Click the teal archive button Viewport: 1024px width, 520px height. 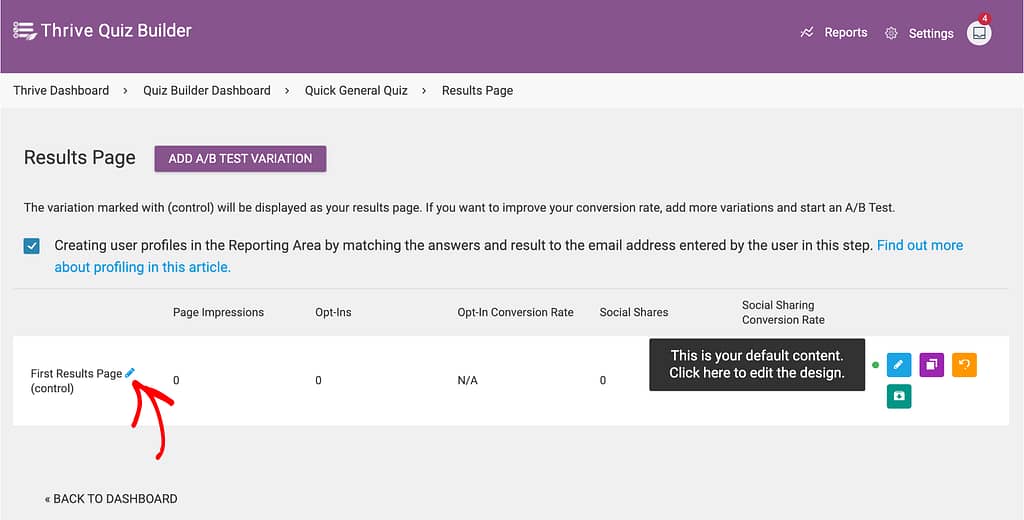click(899, 397)
